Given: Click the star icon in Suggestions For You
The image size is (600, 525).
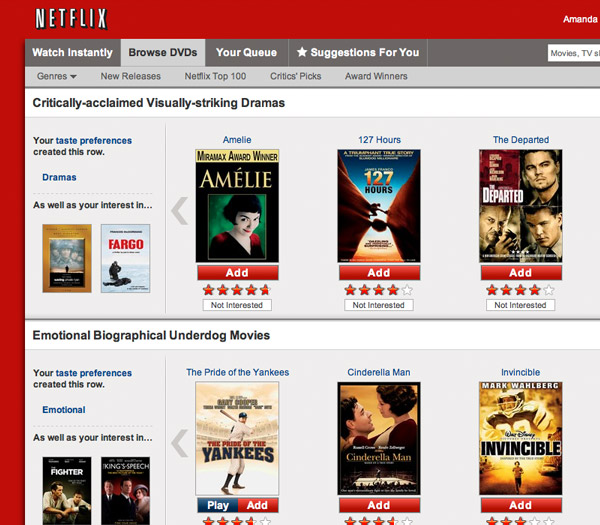Looking at the screenshot, I should coord(302,52).
